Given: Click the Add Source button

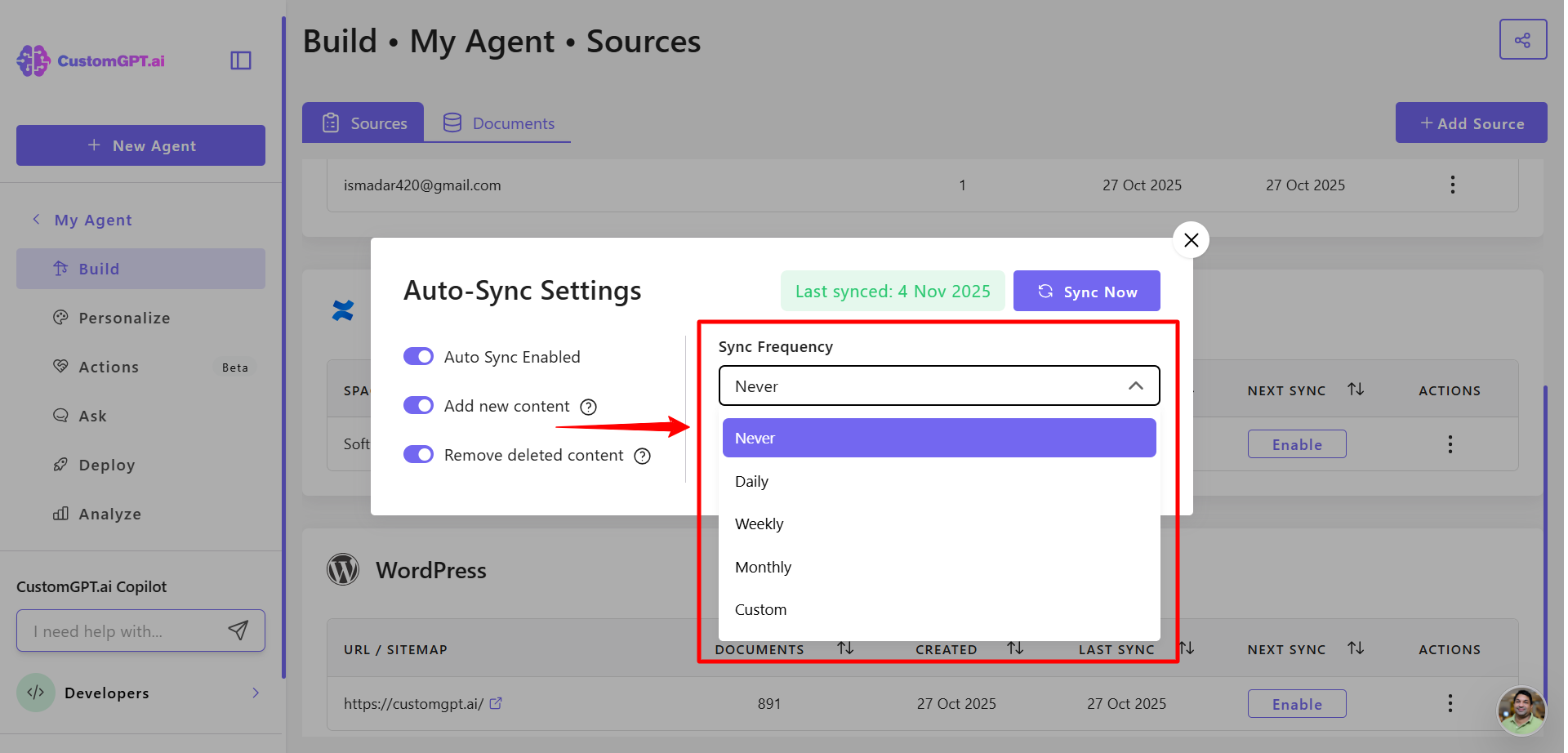Looking at the screenshot, I should tap(1472, 123).
